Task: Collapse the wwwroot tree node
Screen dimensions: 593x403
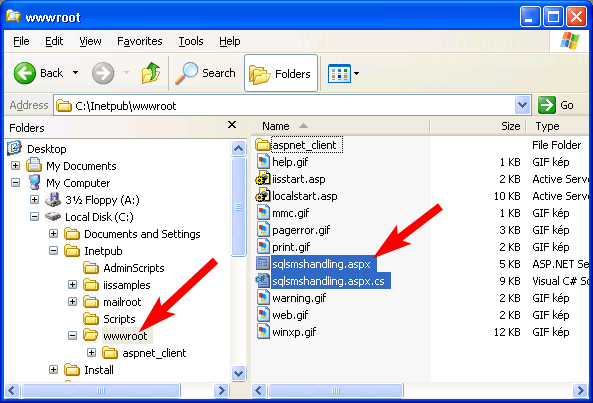Action: tap(72, 336)
